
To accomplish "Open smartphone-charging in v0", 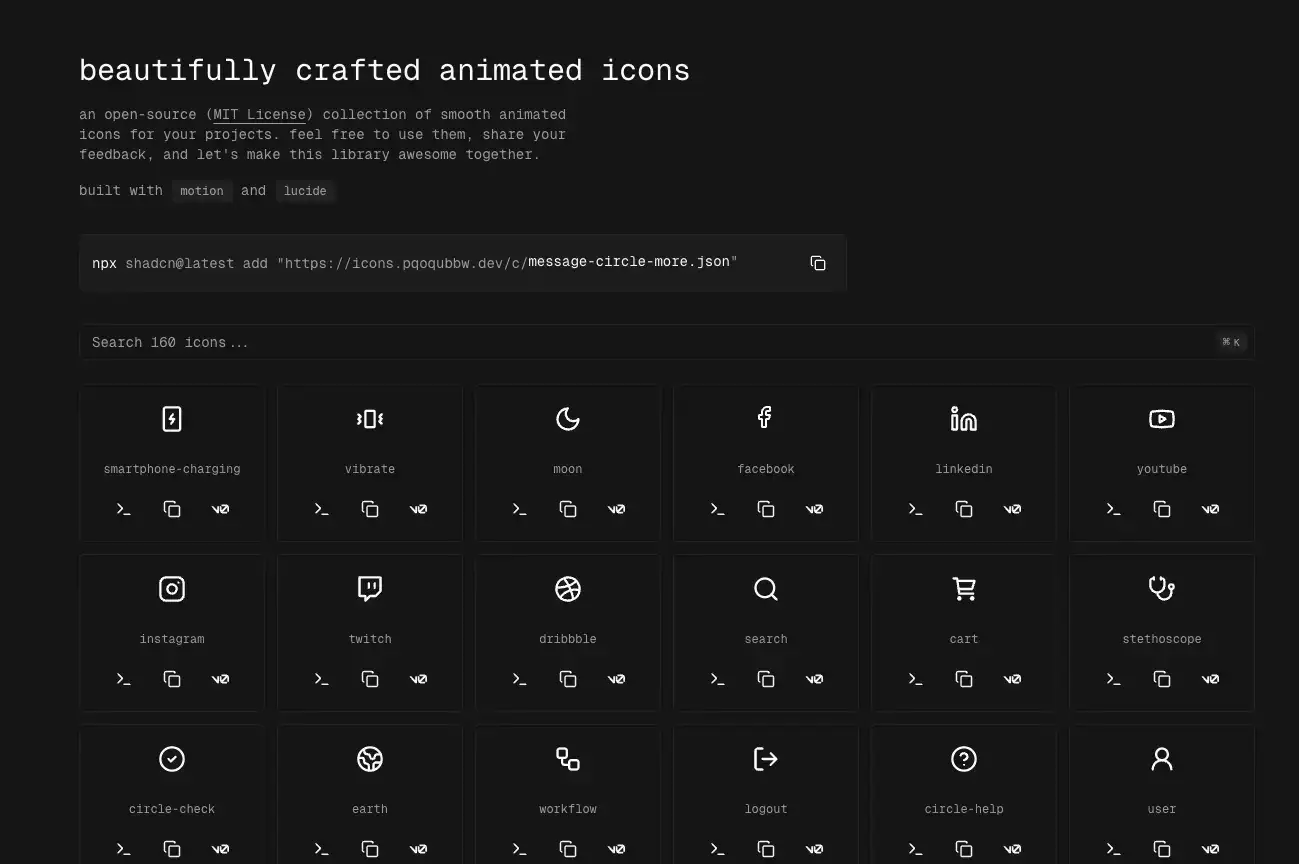I will [221, 509].
